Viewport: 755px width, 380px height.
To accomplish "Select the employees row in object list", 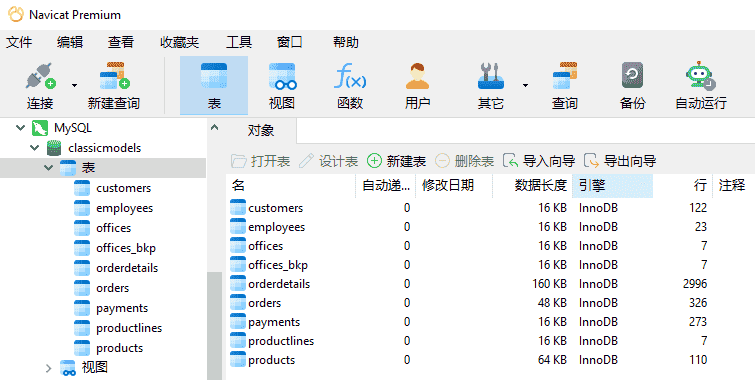I will point(490,227).
